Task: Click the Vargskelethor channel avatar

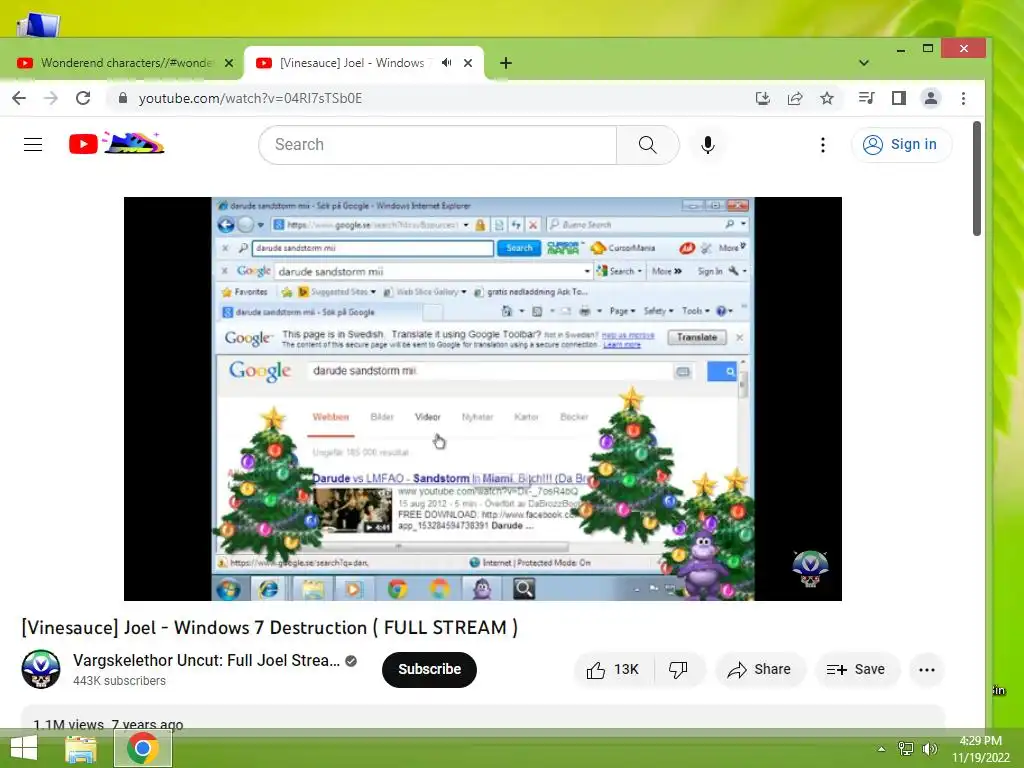Action: pos(41,669)
